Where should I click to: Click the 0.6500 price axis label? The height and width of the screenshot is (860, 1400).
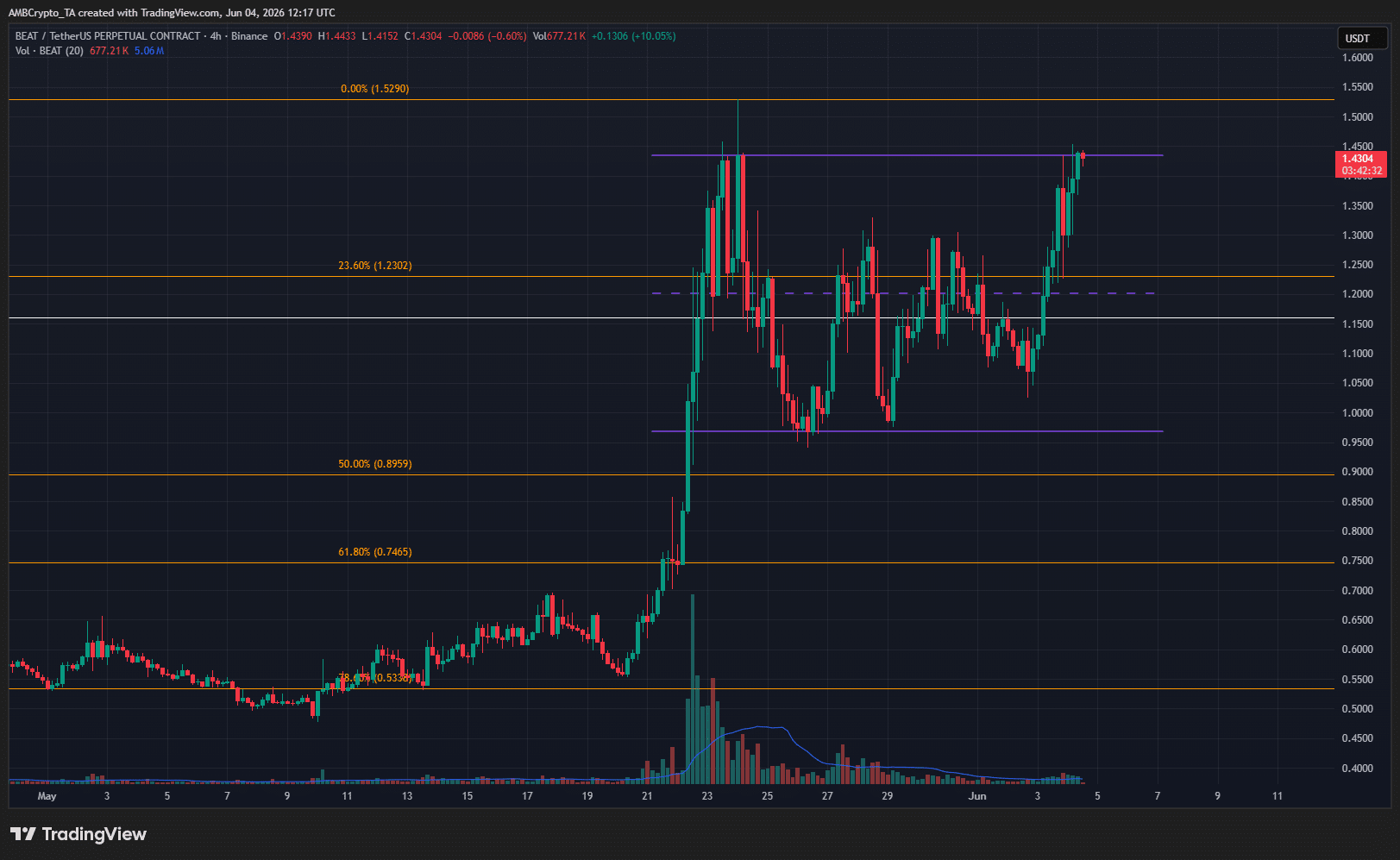coord(1358,620)
